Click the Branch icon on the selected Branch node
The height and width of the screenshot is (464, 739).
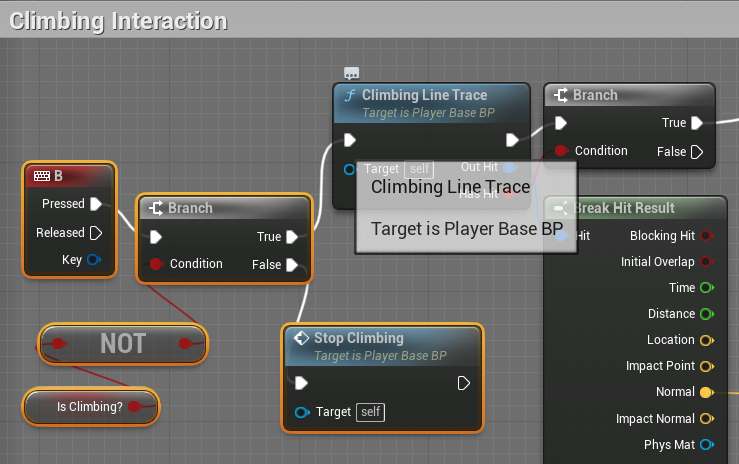[156, 208]
